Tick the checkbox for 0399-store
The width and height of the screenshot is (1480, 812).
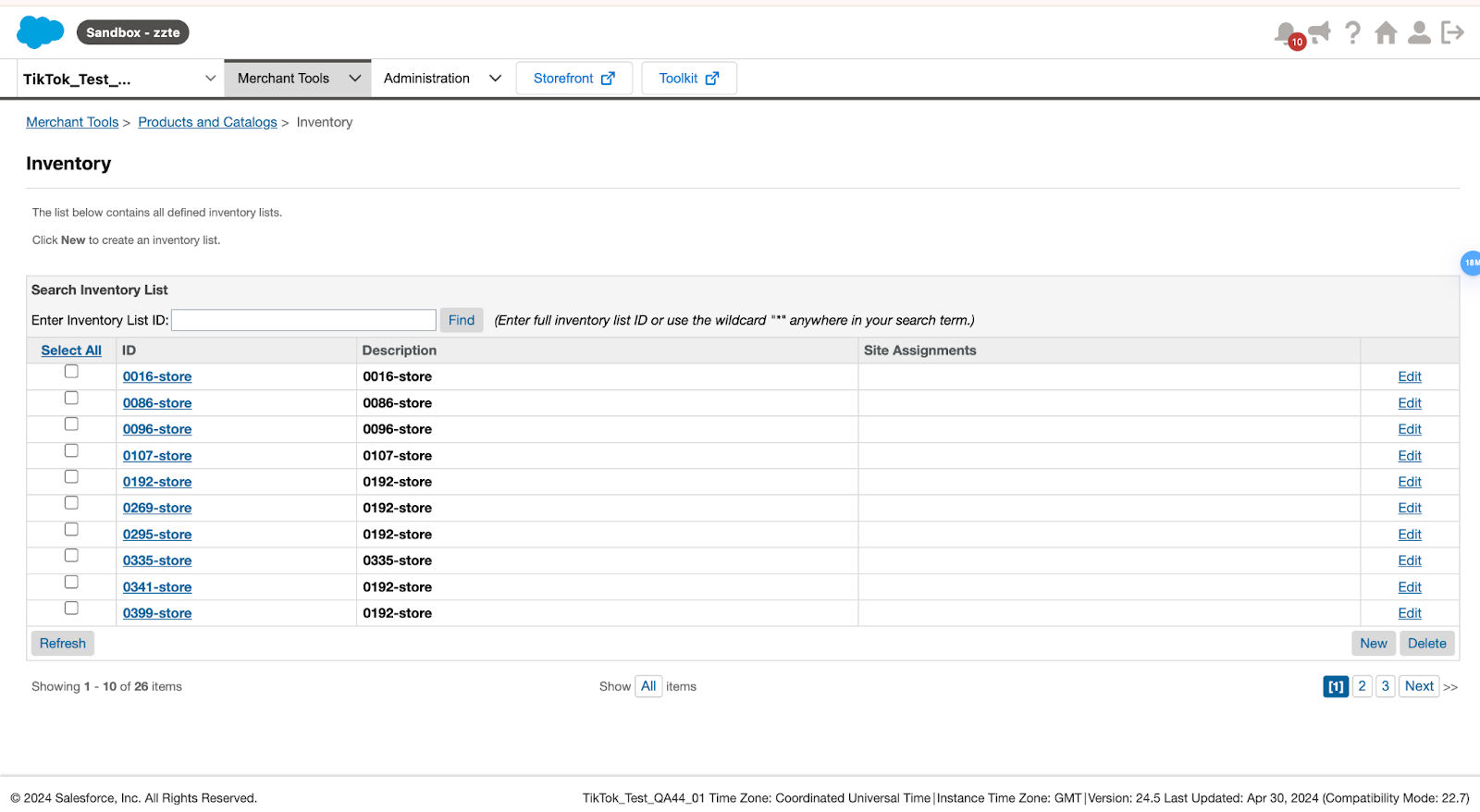71,609
